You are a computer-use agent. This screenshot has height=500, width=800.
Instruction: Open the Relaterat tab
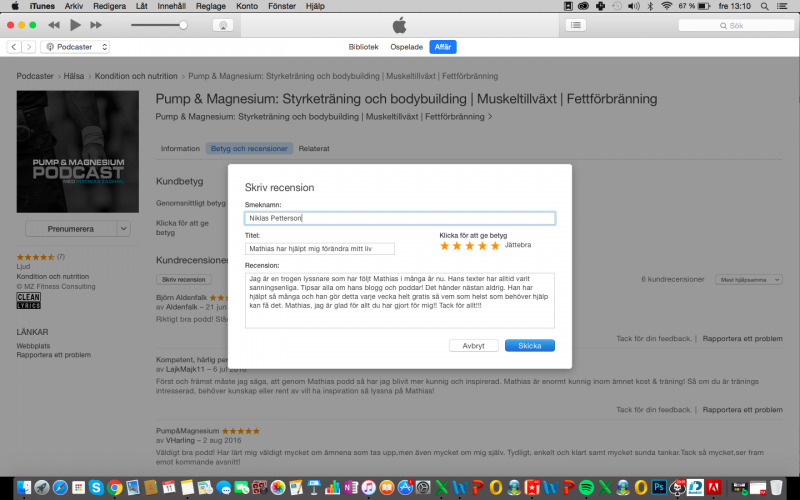click(x=314, y=148)
